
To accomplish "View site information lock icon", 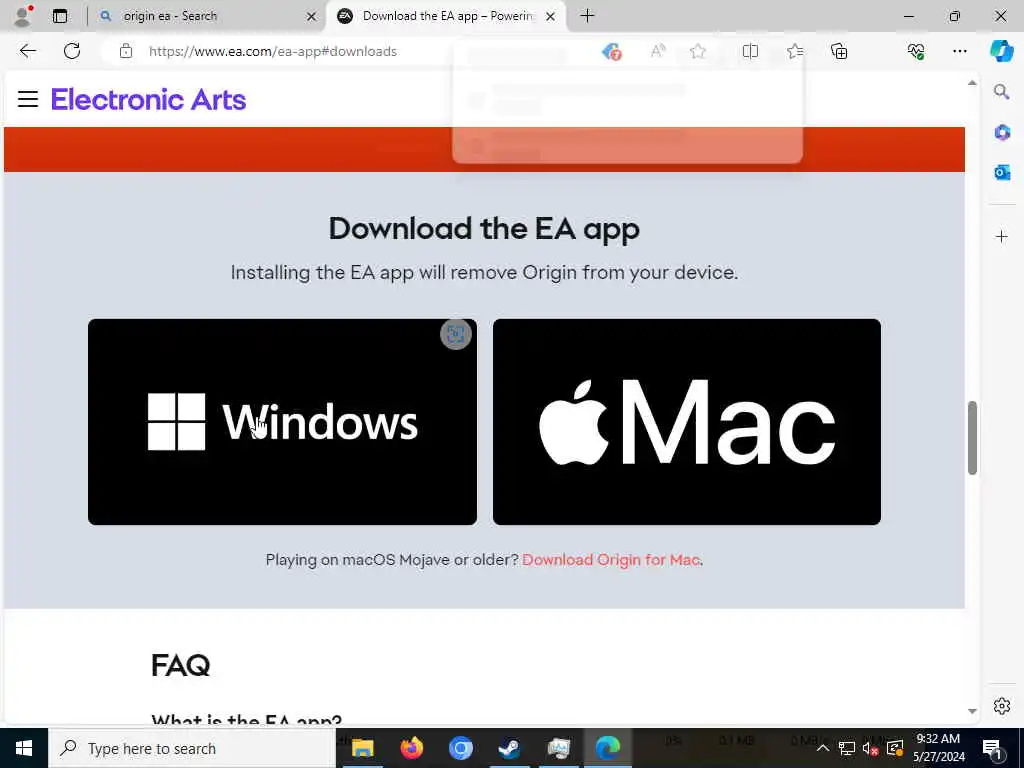I will pos(126,51).
